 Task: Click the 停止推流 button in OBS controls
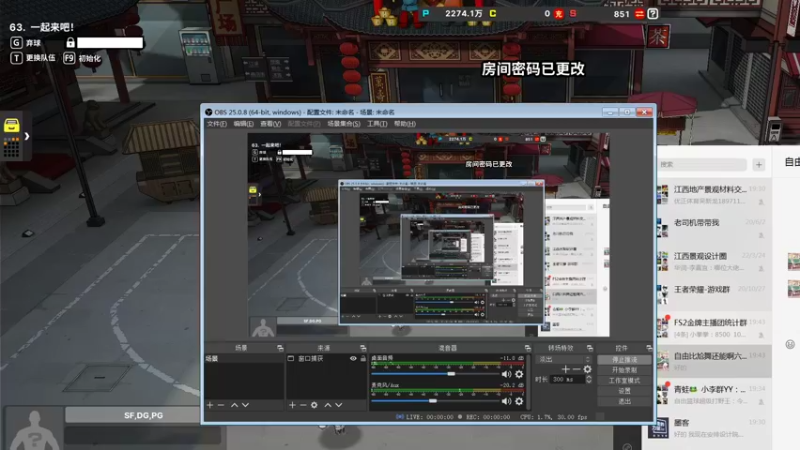[x=624, y=360]
